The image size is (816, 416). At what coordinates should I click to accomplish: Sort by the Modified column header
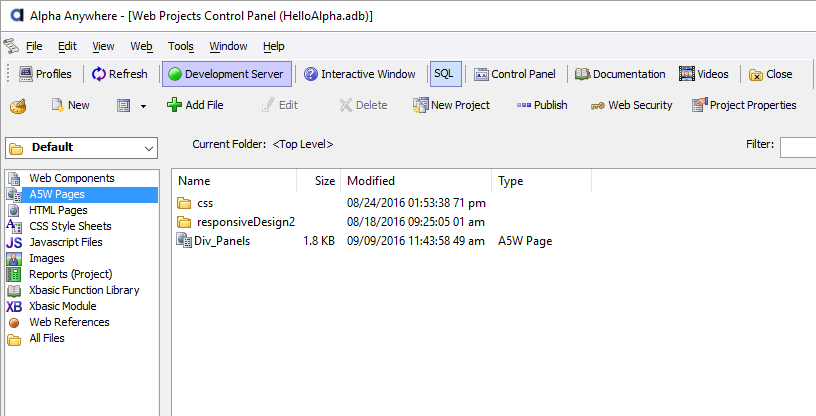416,181
